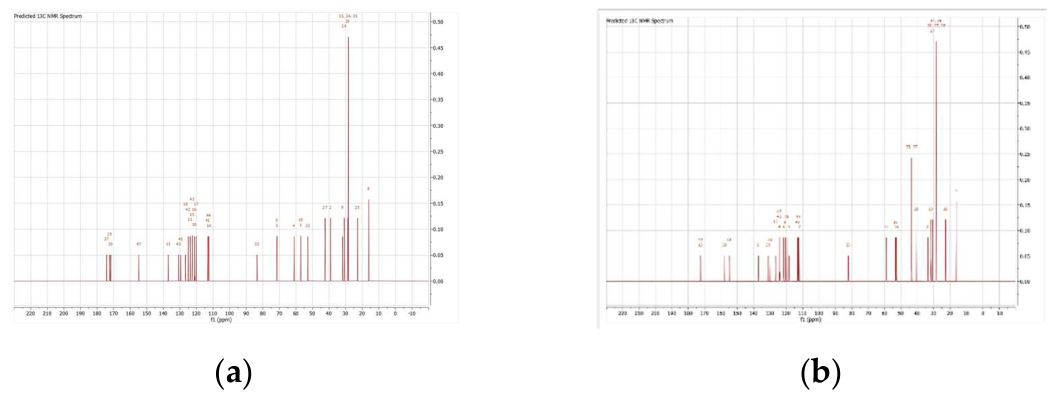1055x398 pixels.
Task: Click y-axis value 0.30 in spectrum (a)
Action: click(x=439, y=126)
